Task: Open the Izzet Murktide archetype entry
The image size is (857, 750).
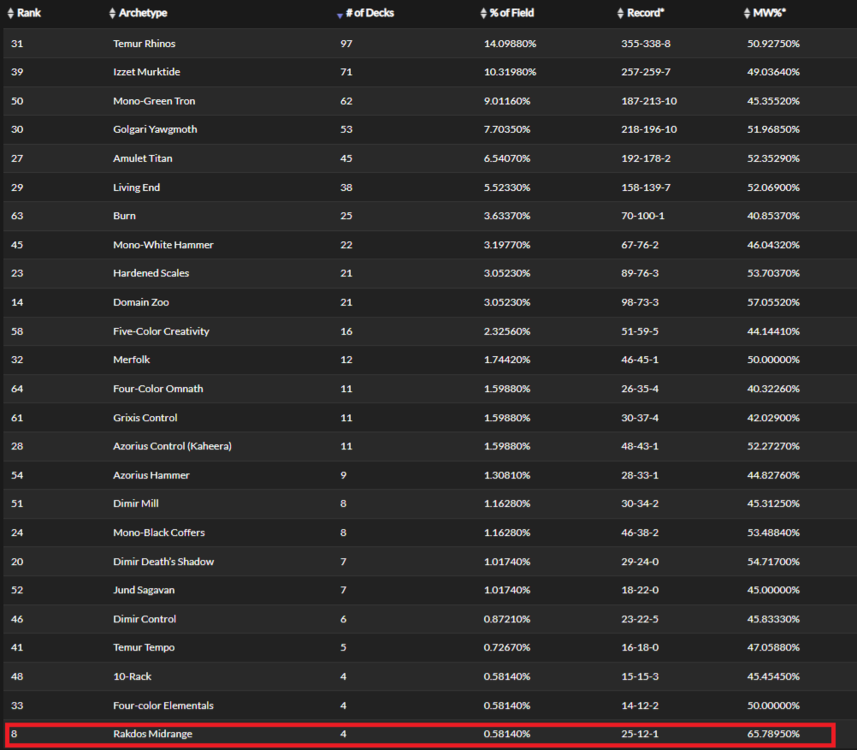Action: (x=146, y=72)
